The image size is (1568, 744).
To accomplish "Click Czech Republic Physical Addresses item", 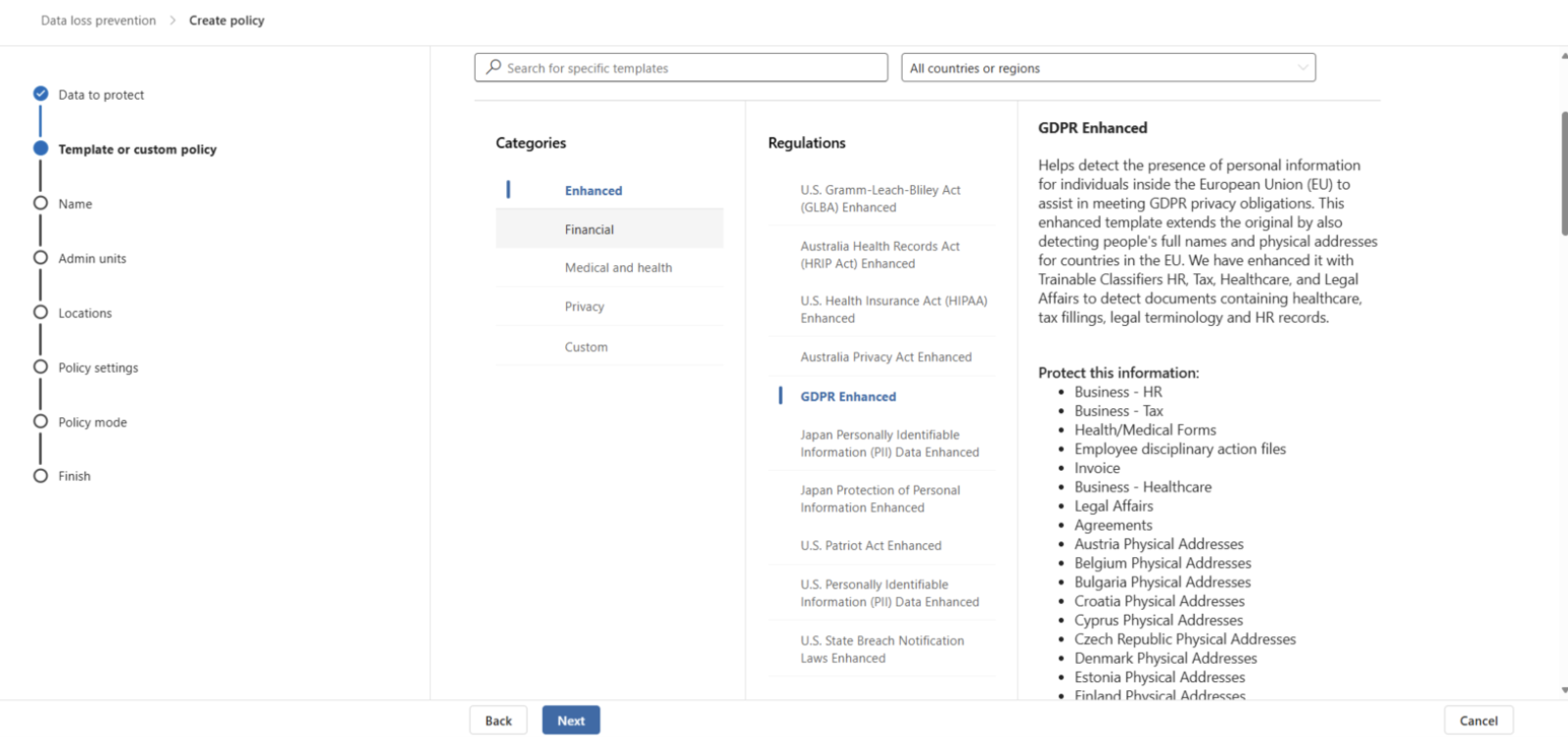I will tap(1185, 639).
